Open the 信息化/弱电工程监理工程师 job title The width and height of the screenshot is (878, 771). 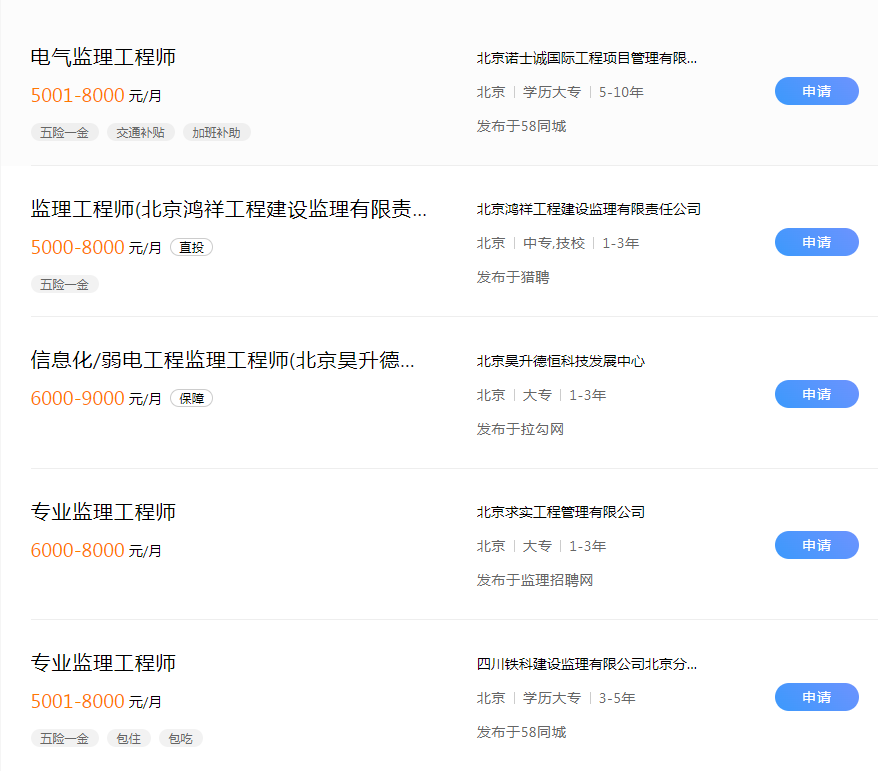222,361
